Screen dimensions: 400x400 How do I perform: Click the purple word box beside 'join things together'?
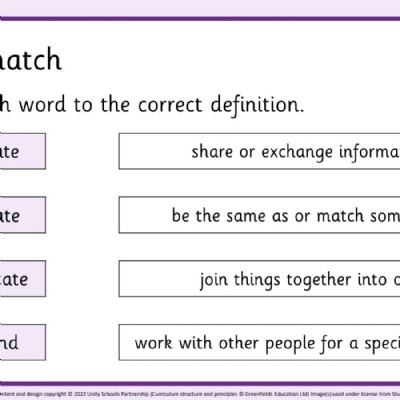click(x=23, y=279)
